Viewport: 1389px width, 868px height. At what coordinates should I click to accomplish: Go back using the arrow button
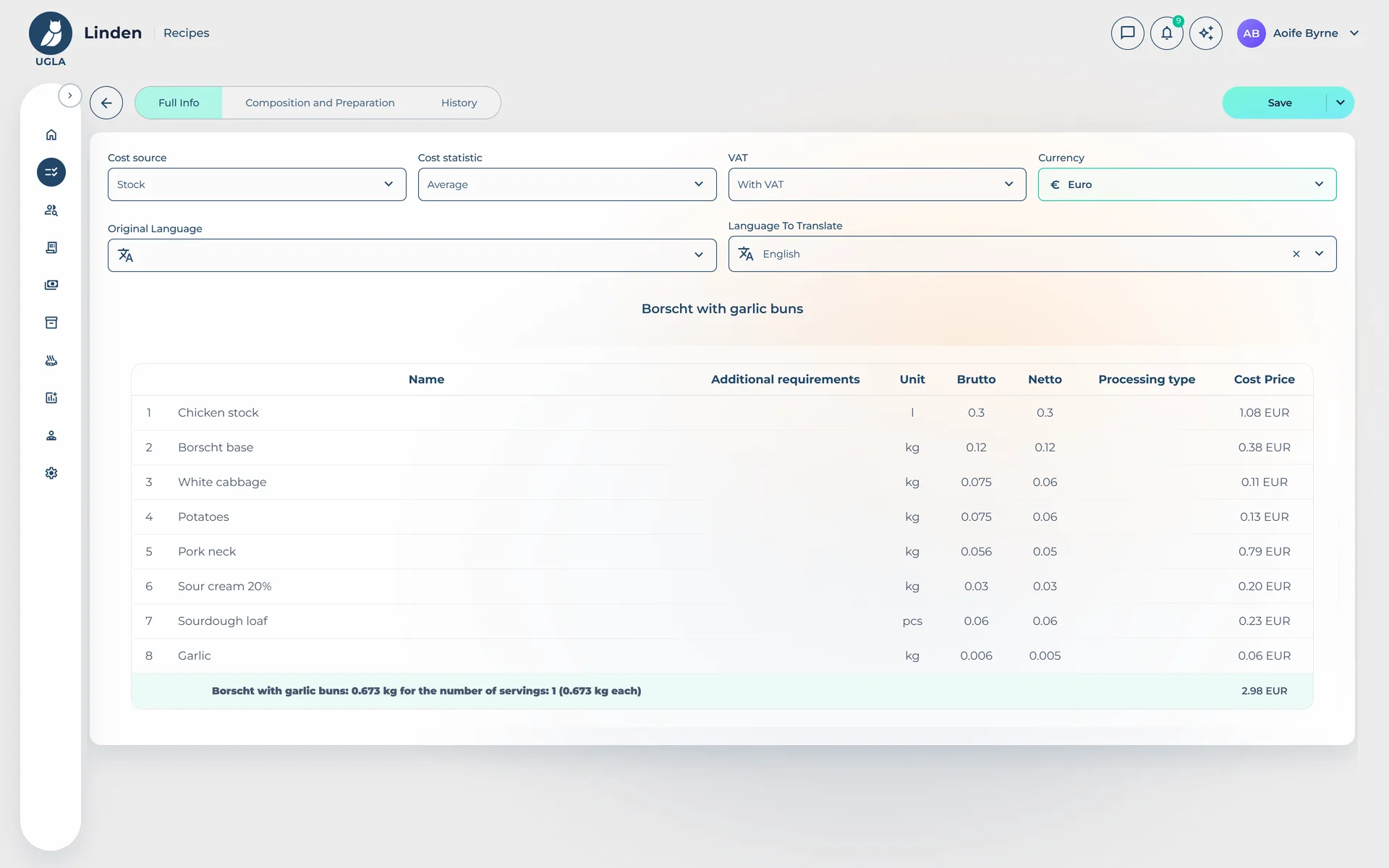point(106,103)
